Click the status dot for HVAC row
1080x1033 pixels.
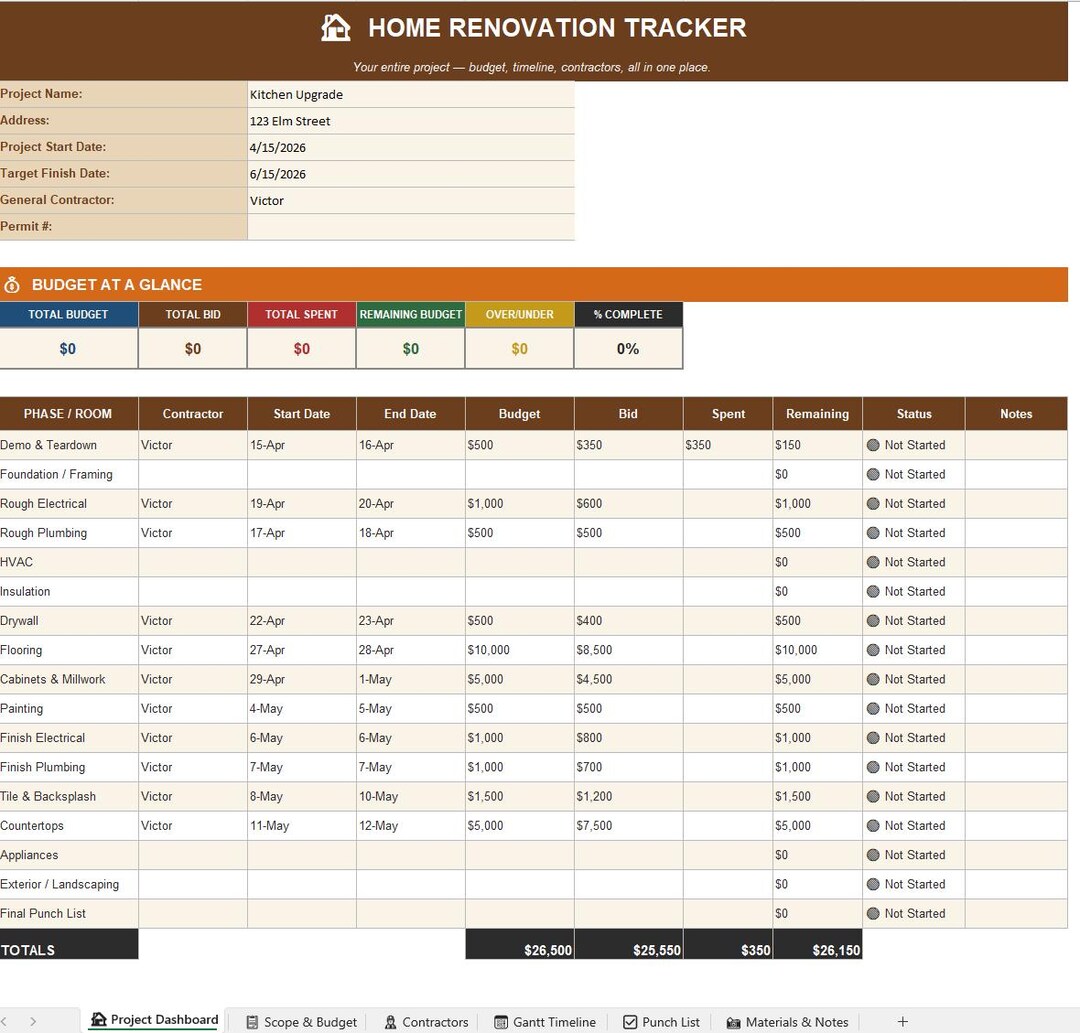(873, 562)
